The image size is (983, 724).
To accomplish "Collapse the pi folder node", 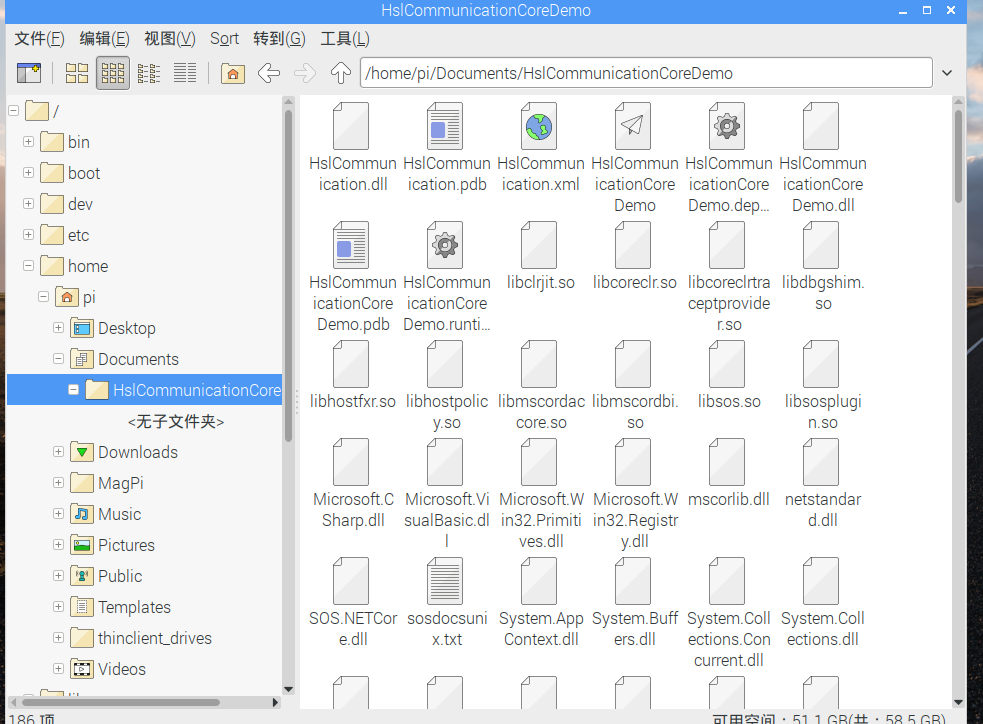I will tap(43, 296).
